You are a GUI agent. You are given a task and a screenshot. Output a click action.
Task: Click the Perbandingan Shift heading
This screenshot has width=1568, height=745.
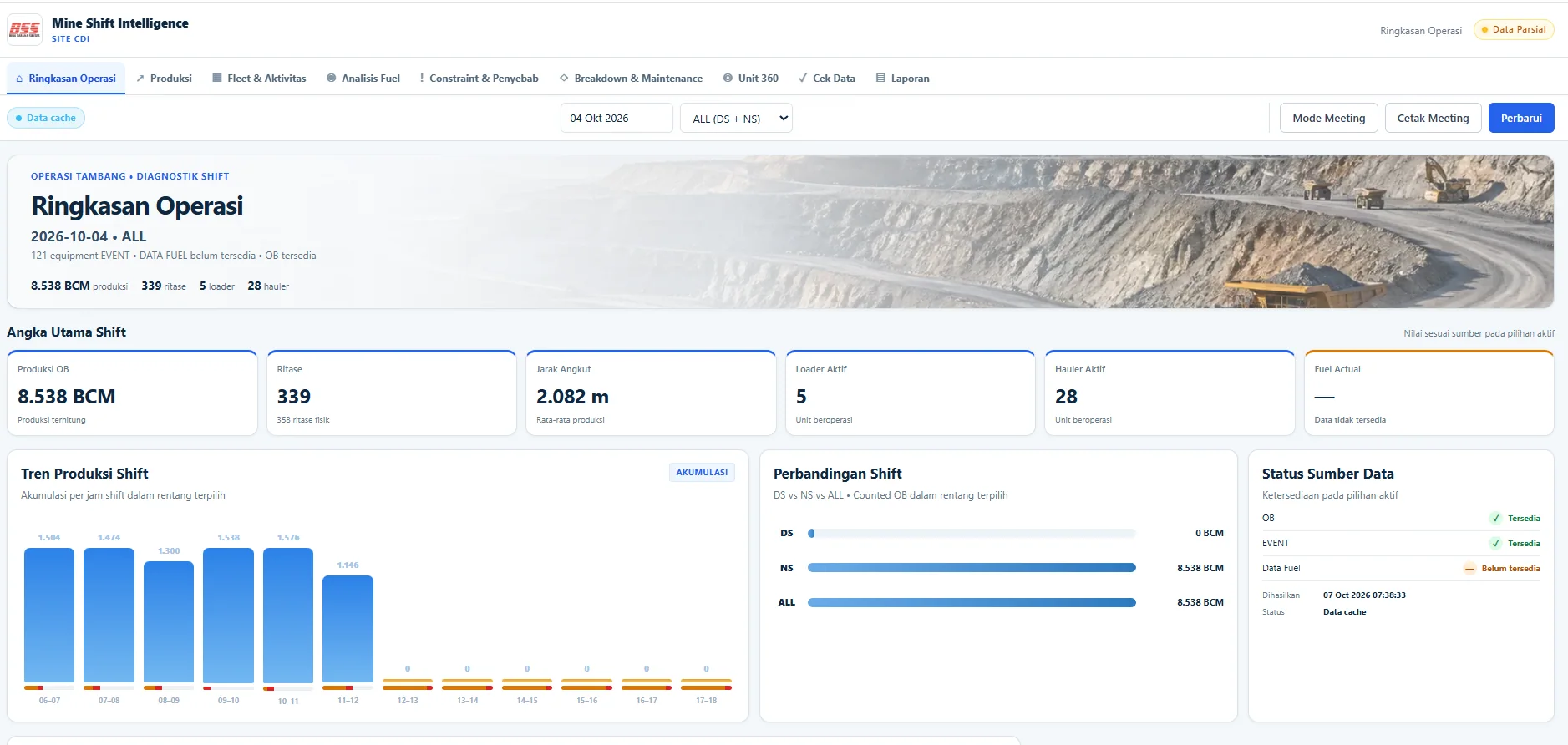[838, 474]
